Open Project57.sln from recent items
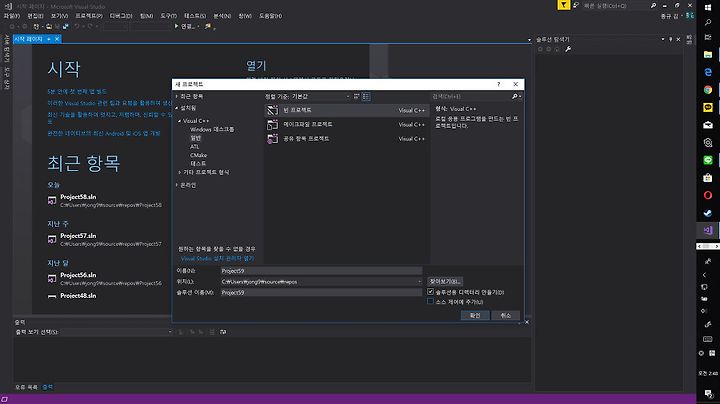Image resolution: width=720 pixels, height=404 pixels. point(78,236)
